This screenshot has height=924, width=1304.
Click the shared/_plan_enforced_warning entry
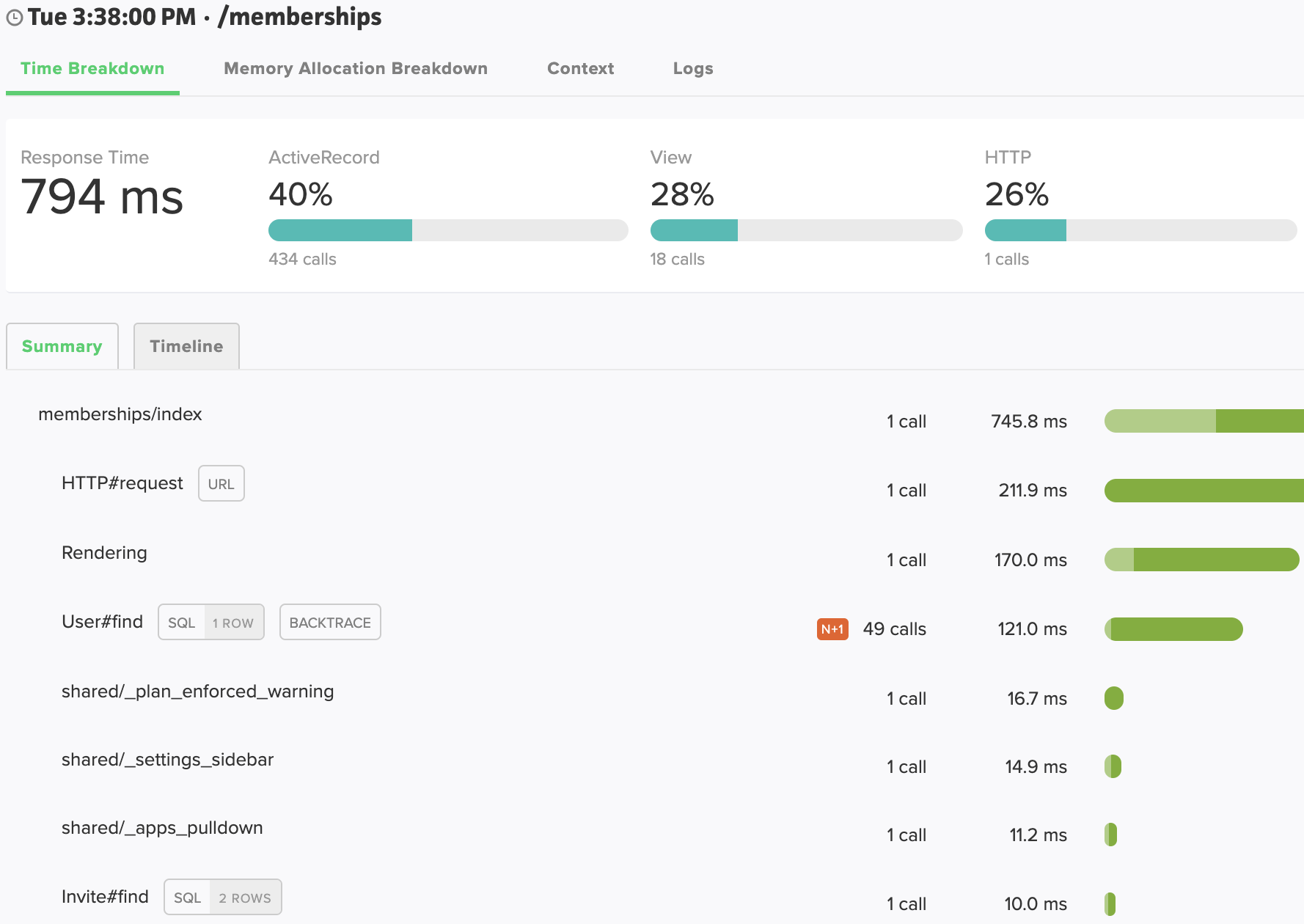197,692
